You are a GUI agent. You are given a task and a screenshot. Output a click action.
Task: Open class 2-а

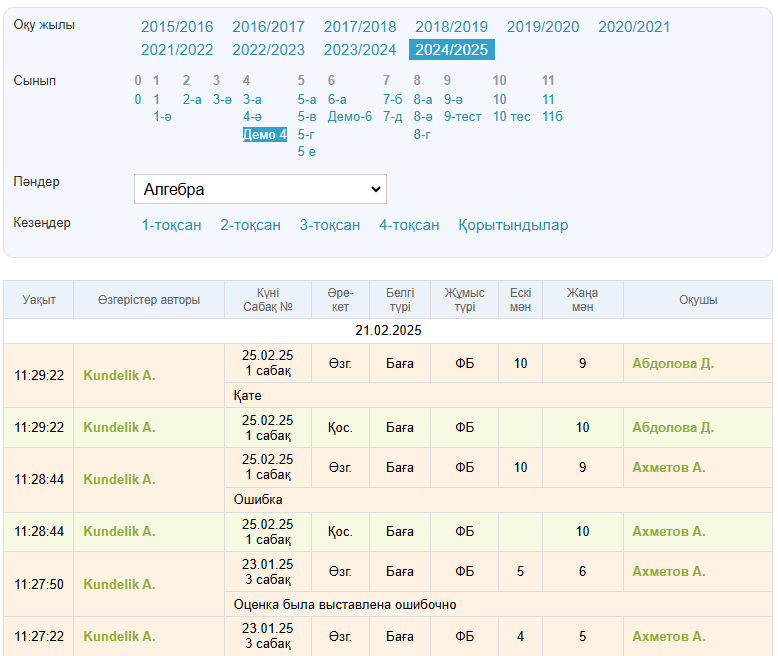click(x=192, y=99)
